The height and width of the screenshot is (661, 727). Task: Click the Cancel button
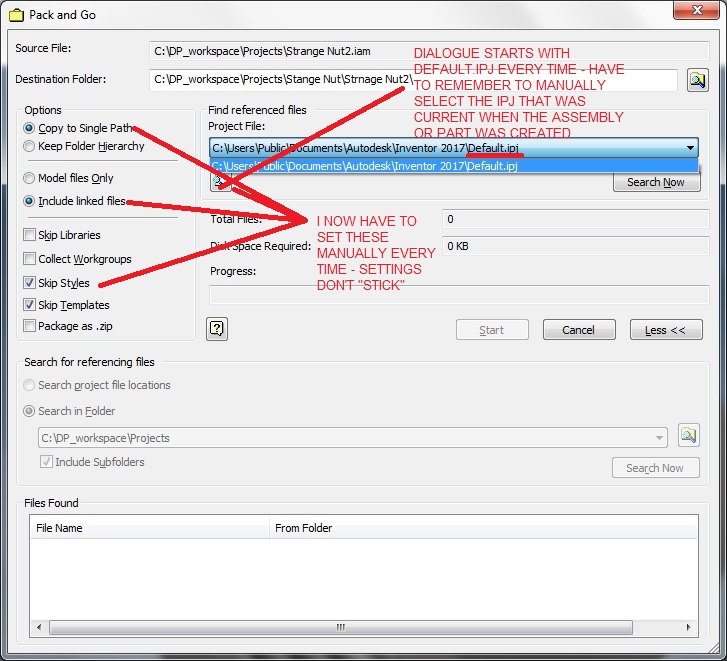coord(579,330)
